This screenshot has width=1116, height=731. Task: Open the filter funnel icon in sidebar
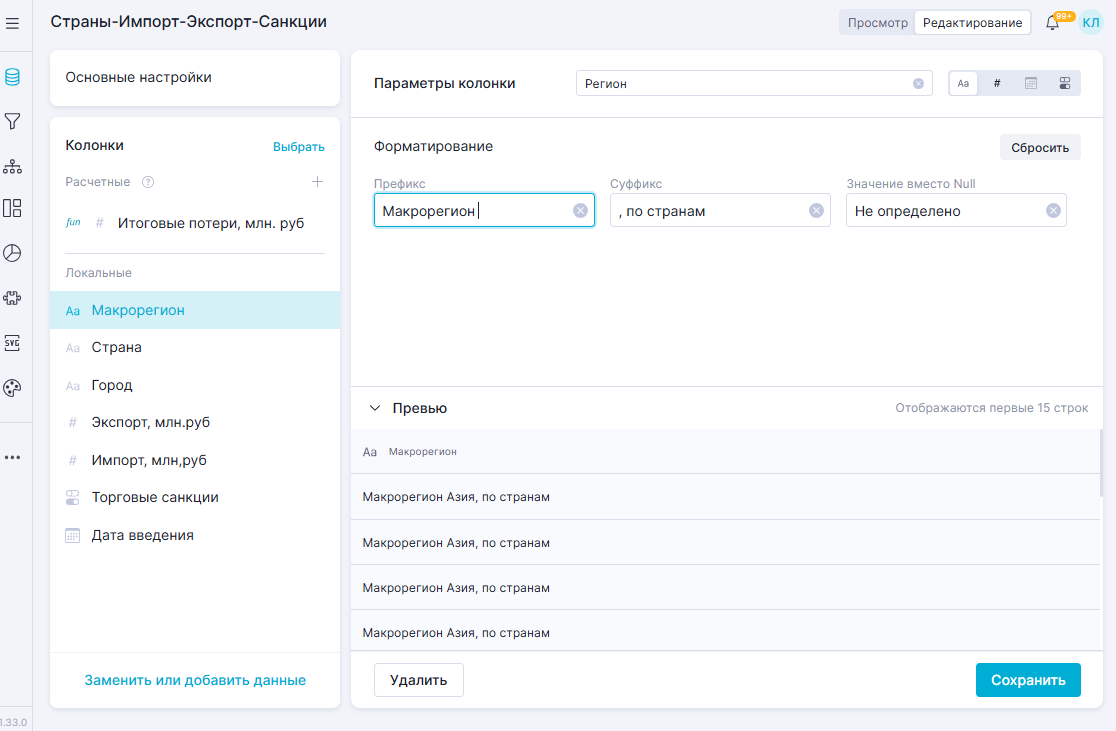pos(13,121)
